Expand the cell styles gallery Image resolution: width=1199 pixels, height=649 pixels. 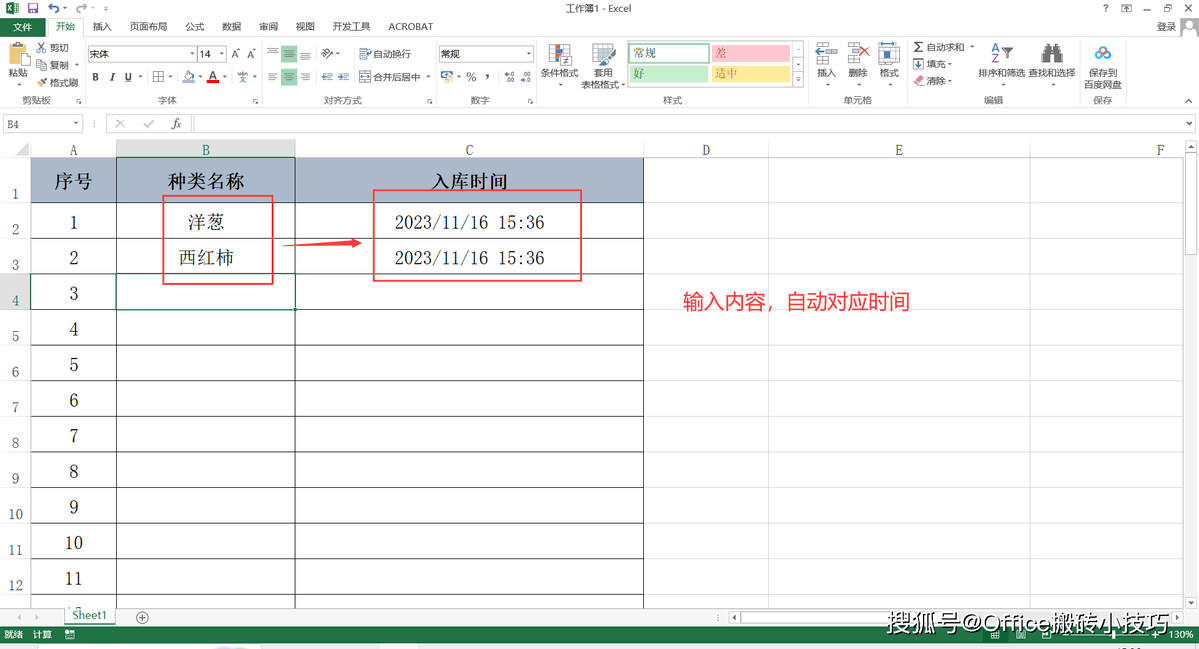[x=798, y=80]
